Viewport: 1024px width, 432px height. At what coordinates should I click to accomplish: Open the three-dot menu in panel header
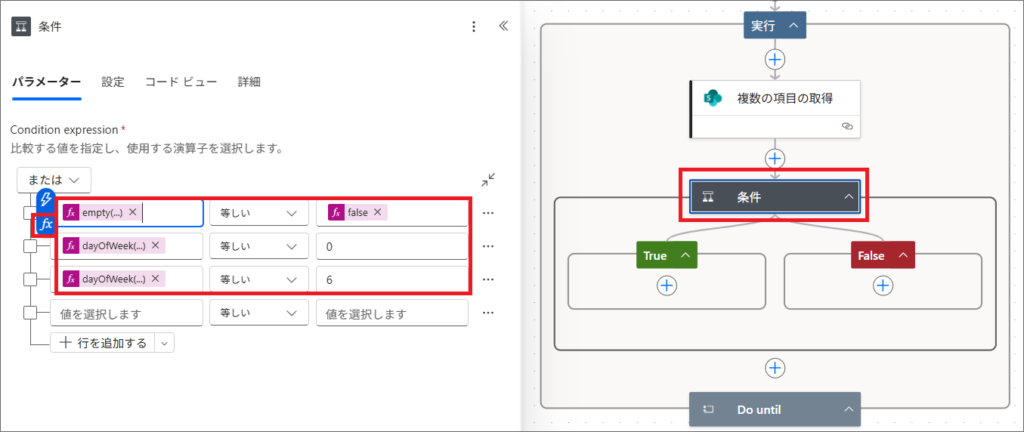pyautogui.click(x=474, y=27)
